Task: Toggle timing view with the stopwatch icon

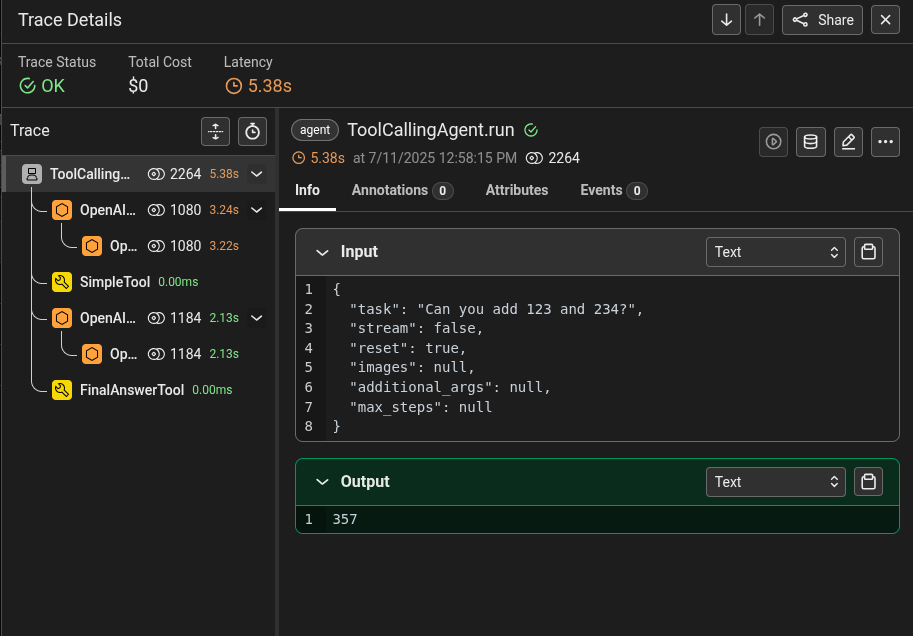Action: [x=252, y=131]
